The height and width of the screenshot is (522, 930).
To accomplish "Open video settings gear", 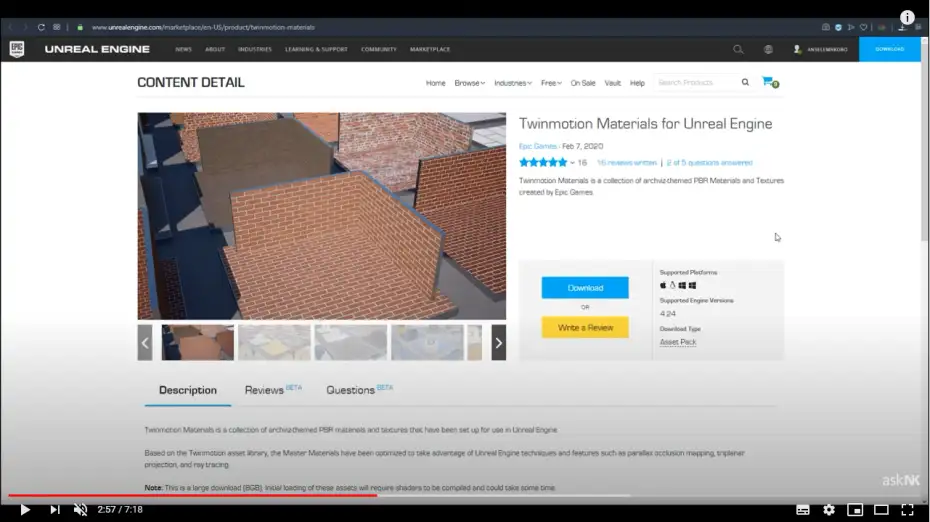I will point(829,510).
